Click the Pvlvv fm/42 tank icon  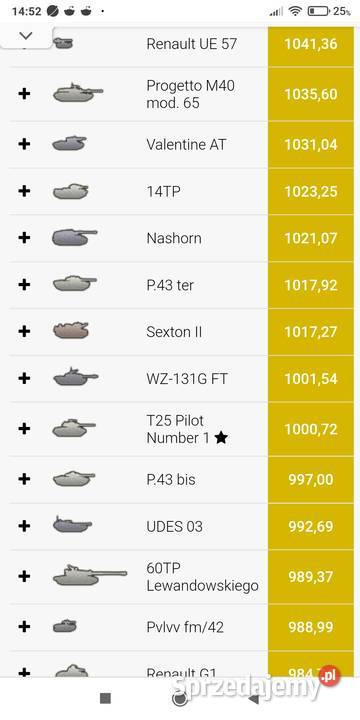(x=65, y=626)
